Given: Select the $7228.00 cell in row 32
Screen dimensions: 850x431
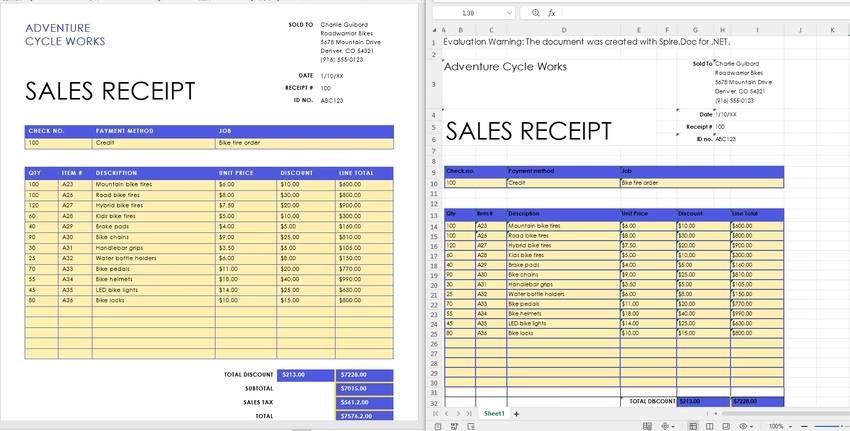Looking at the screenshot, I should tap(757, 402).
